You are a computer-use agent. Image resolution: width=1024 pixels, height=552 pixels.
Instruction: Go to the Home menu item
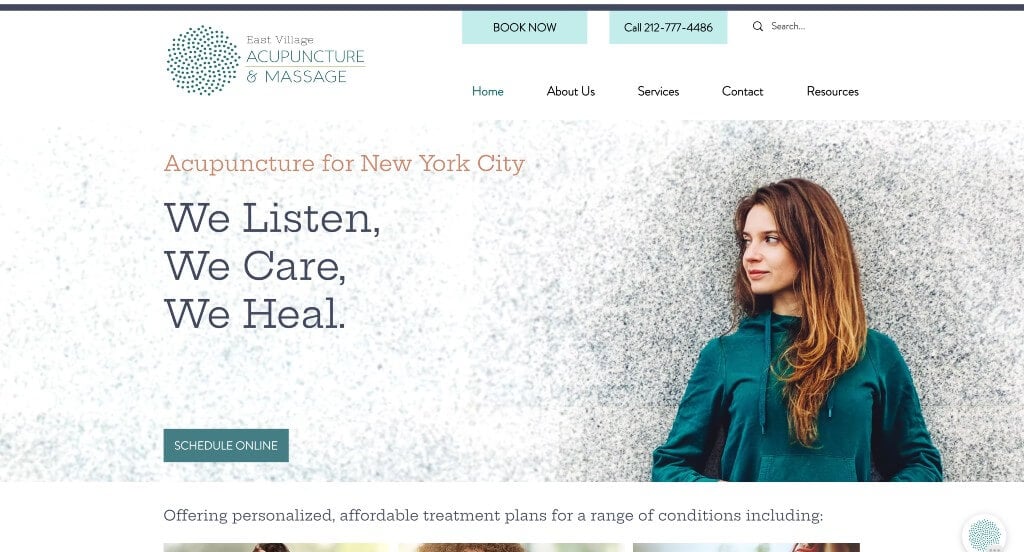(x=488, y=91)
